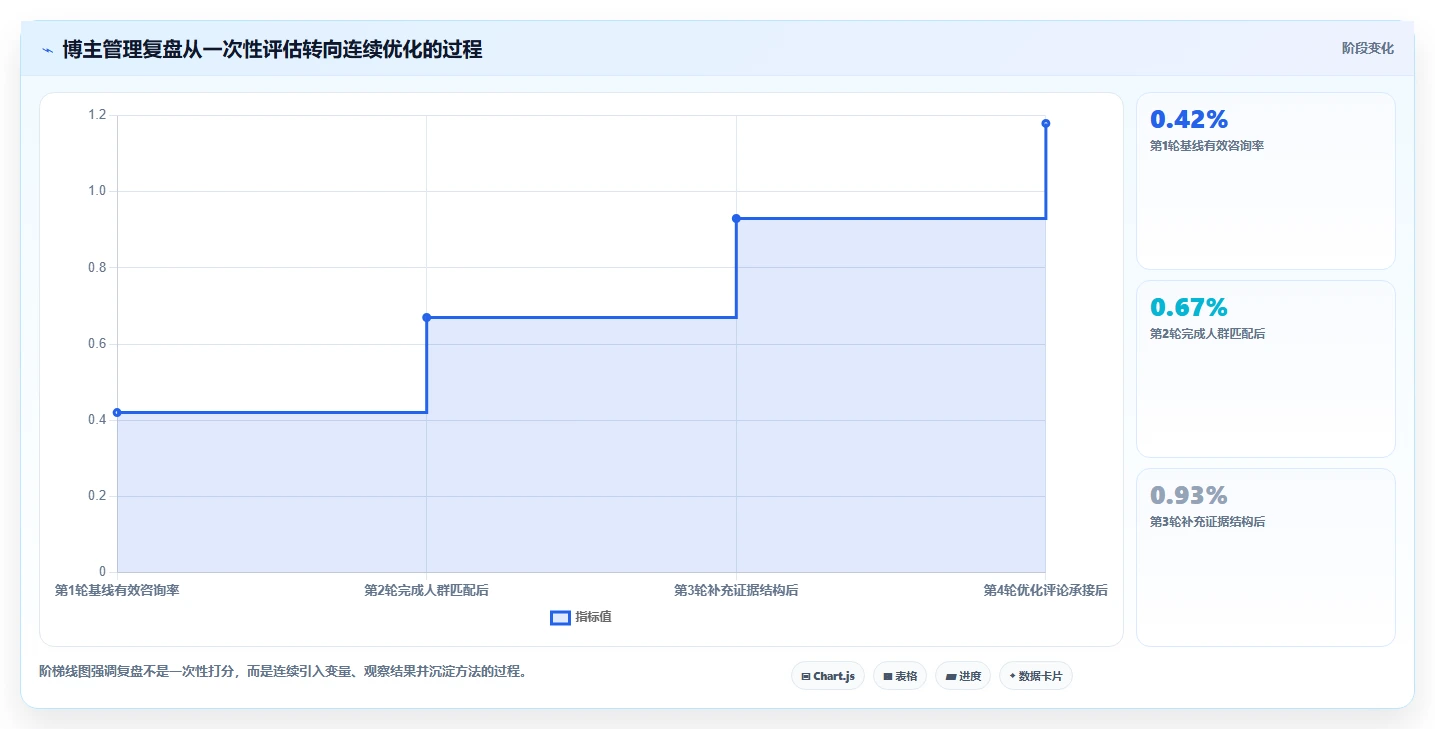Click the x-axis label 第3轮补充证据结构后

pos(736,590)
